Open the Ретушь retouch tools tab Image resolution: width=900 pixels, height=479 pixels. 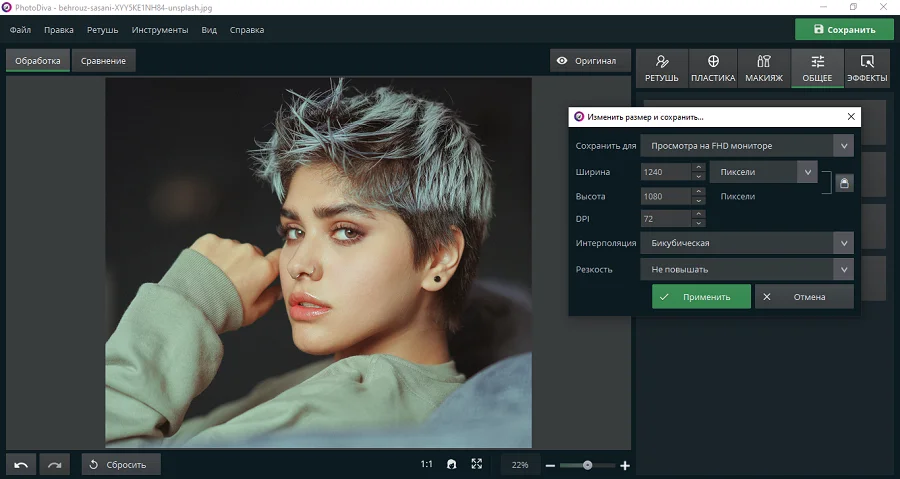pyautogui.click(x=661, y=68)
